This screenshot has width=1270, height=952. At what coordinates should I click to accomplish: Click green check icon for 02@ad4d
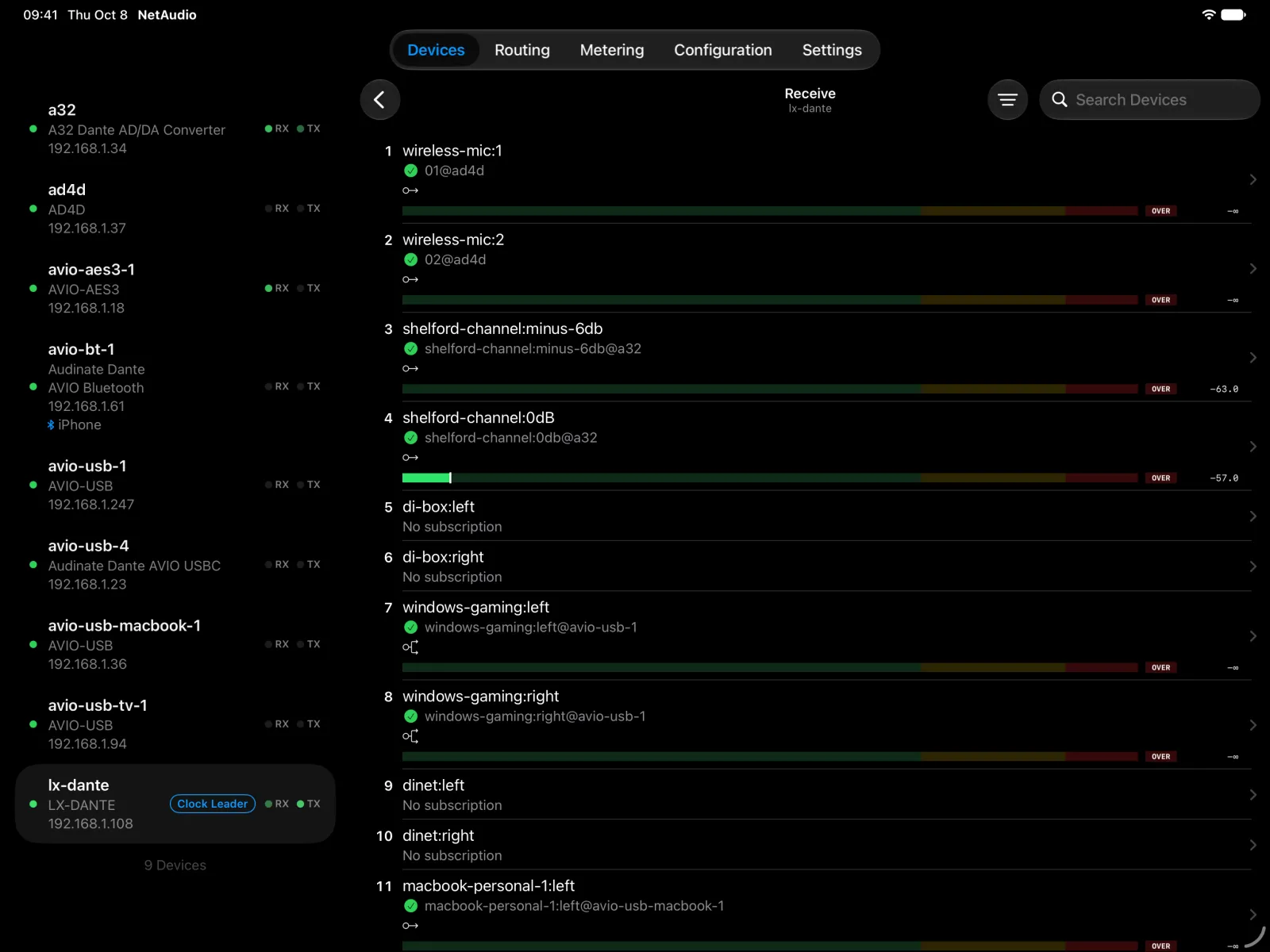[x=410, y=259]
